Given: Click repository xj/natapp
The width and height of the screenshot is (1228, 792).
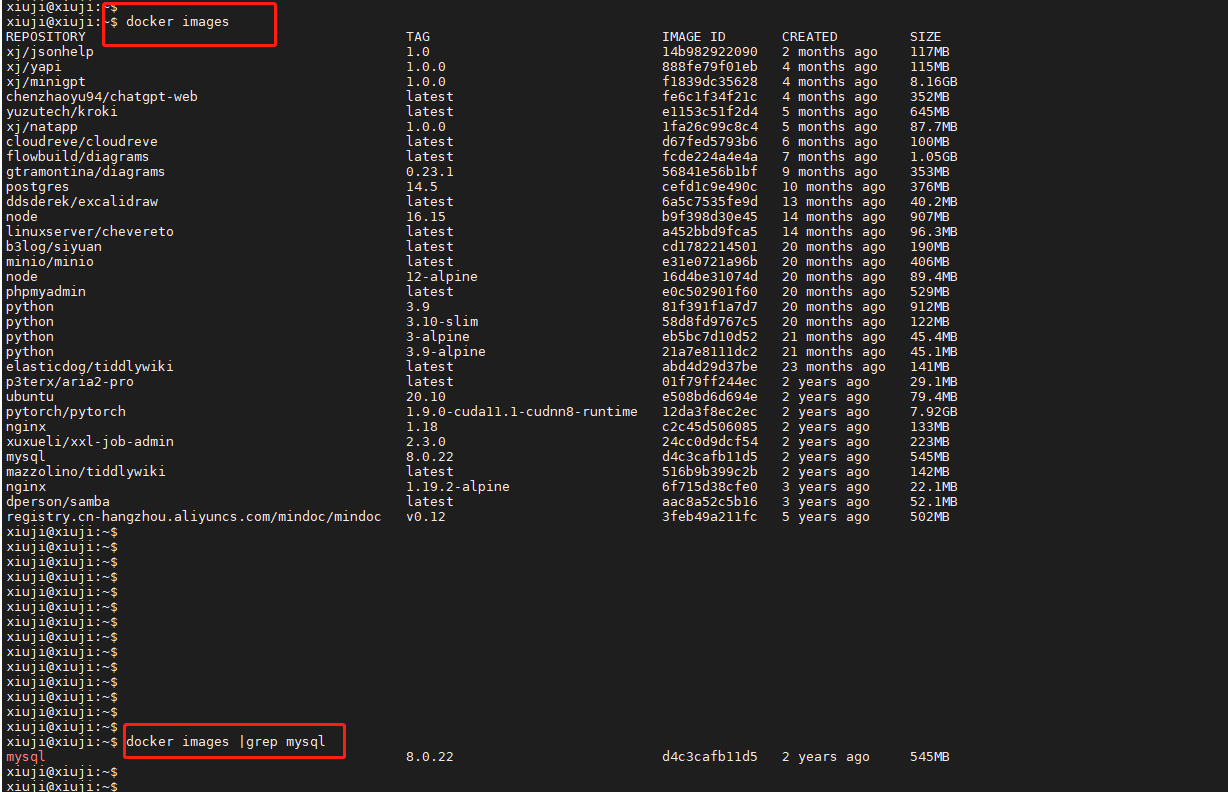Looking at the screenshot, I should [42, 126].
